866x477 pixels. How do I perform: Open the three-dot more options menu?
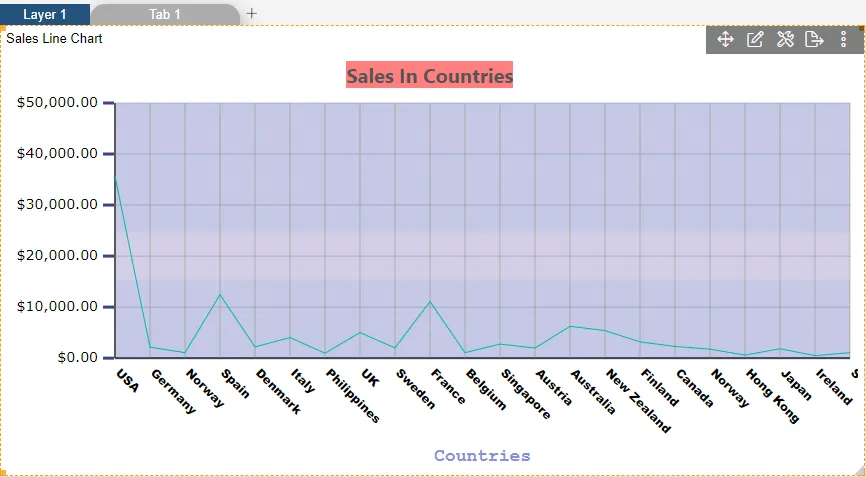click(x=844, y=40)
